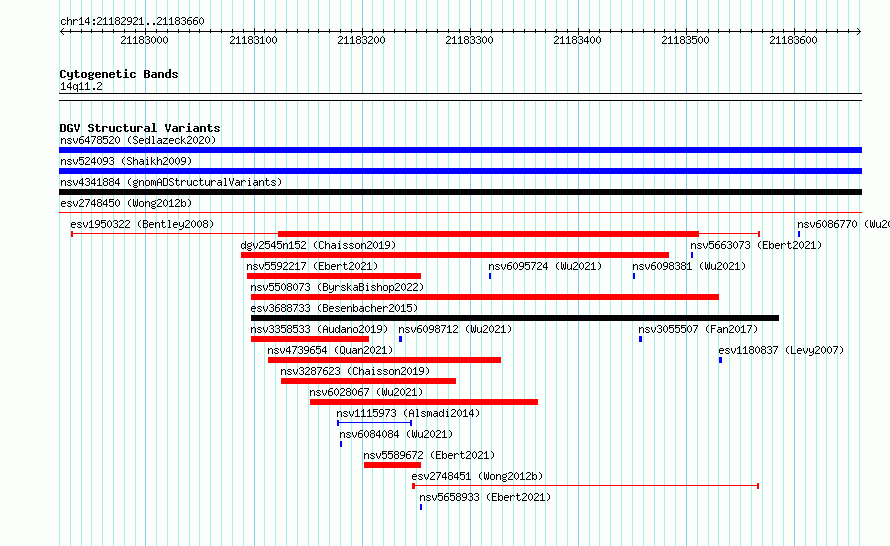
Task: Select the nsv5592217 (Ebert2021) label
Action: (x=312, y=266)
